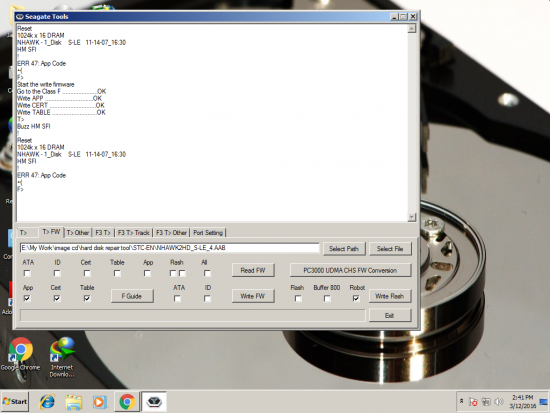Open Chrome from the taskbar

click(127, 402)
